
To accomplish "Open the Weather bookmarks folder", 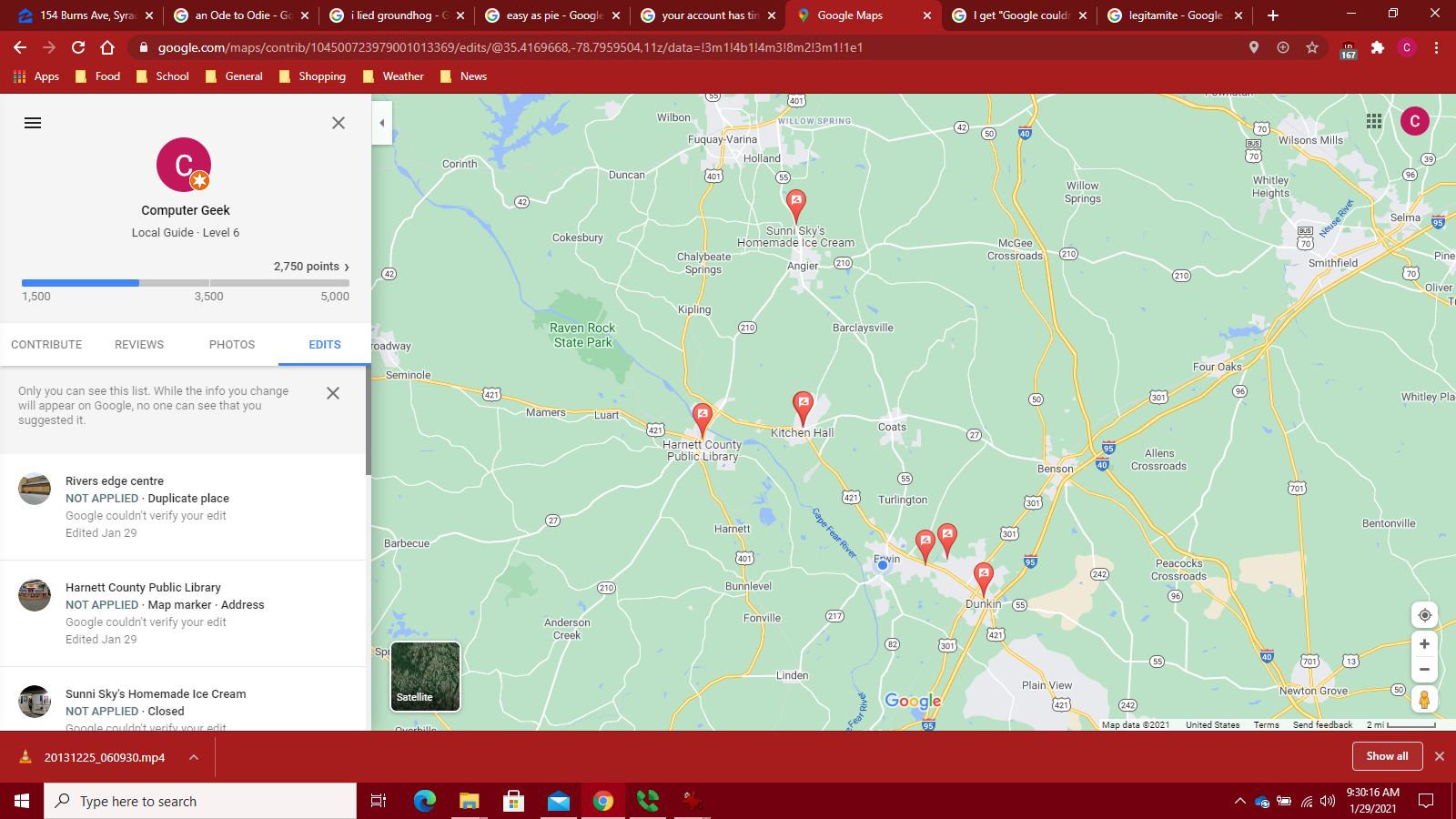I will click(393, 76).
